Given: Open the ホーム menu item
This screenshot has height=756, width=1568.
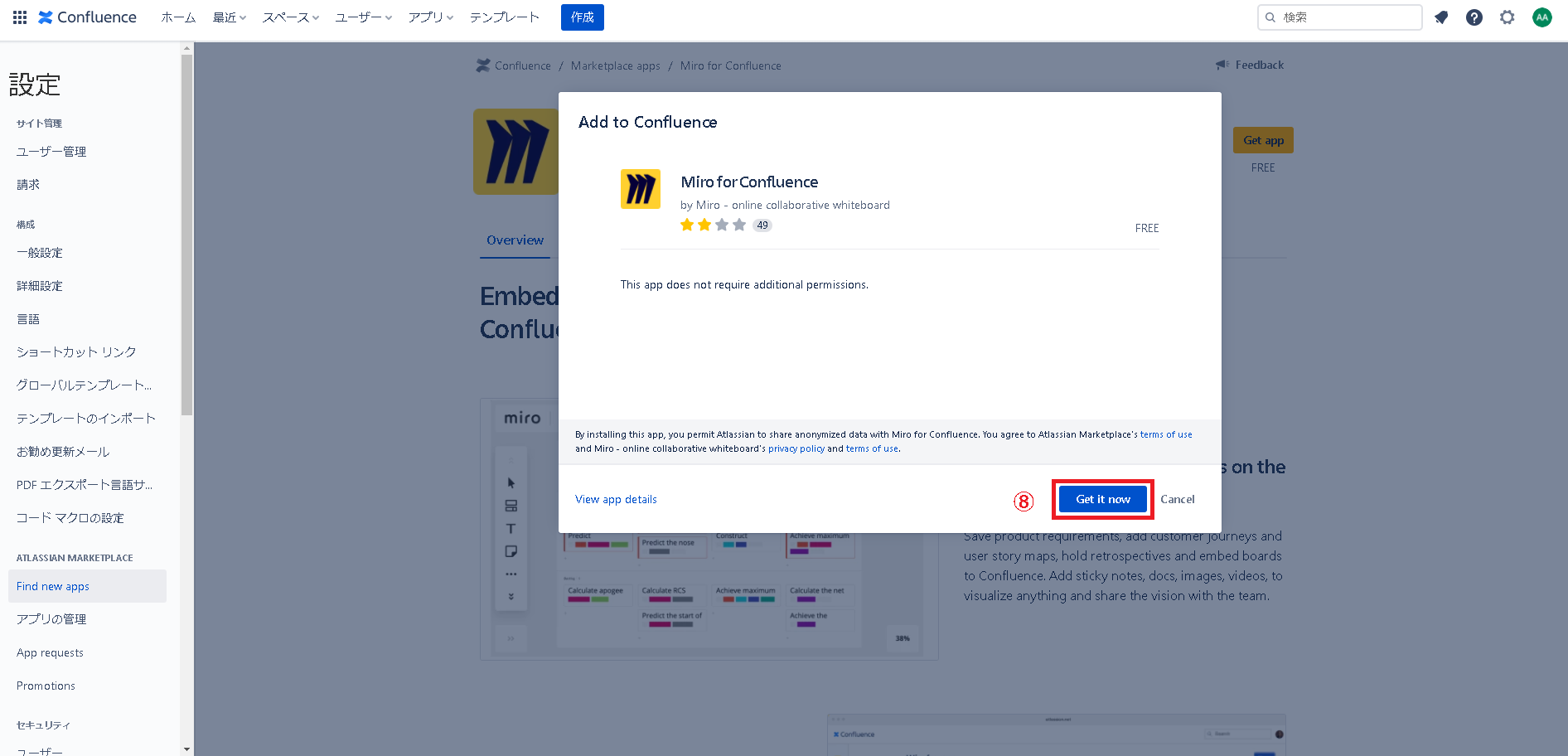Looking at the screenshot, I should [178, 17].
